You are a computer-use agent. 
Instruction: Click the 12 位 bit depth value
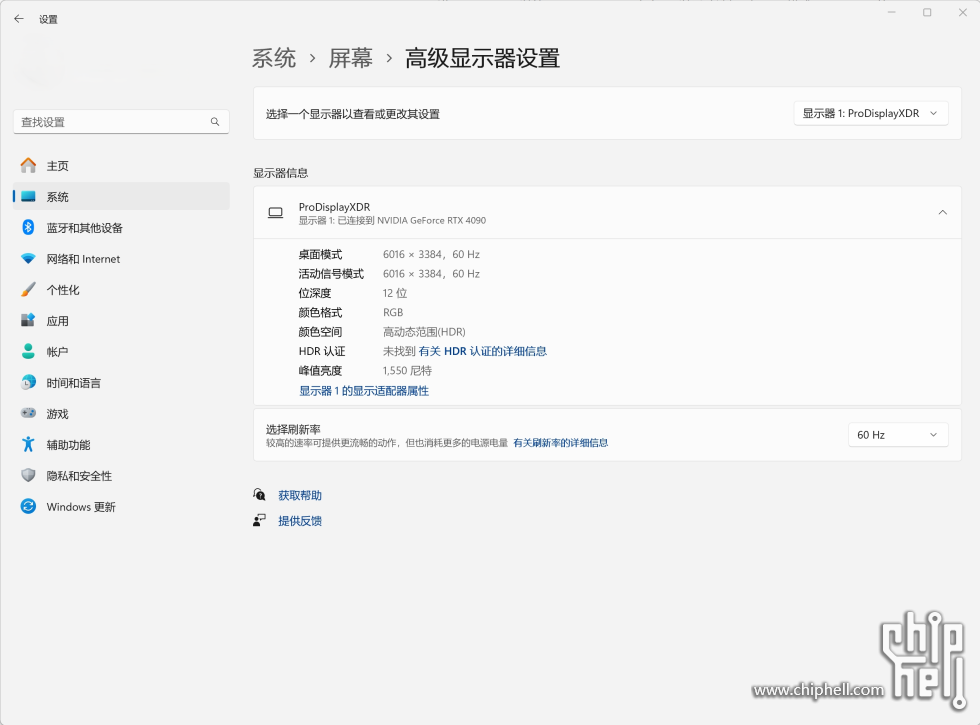(x=395, y=293)
